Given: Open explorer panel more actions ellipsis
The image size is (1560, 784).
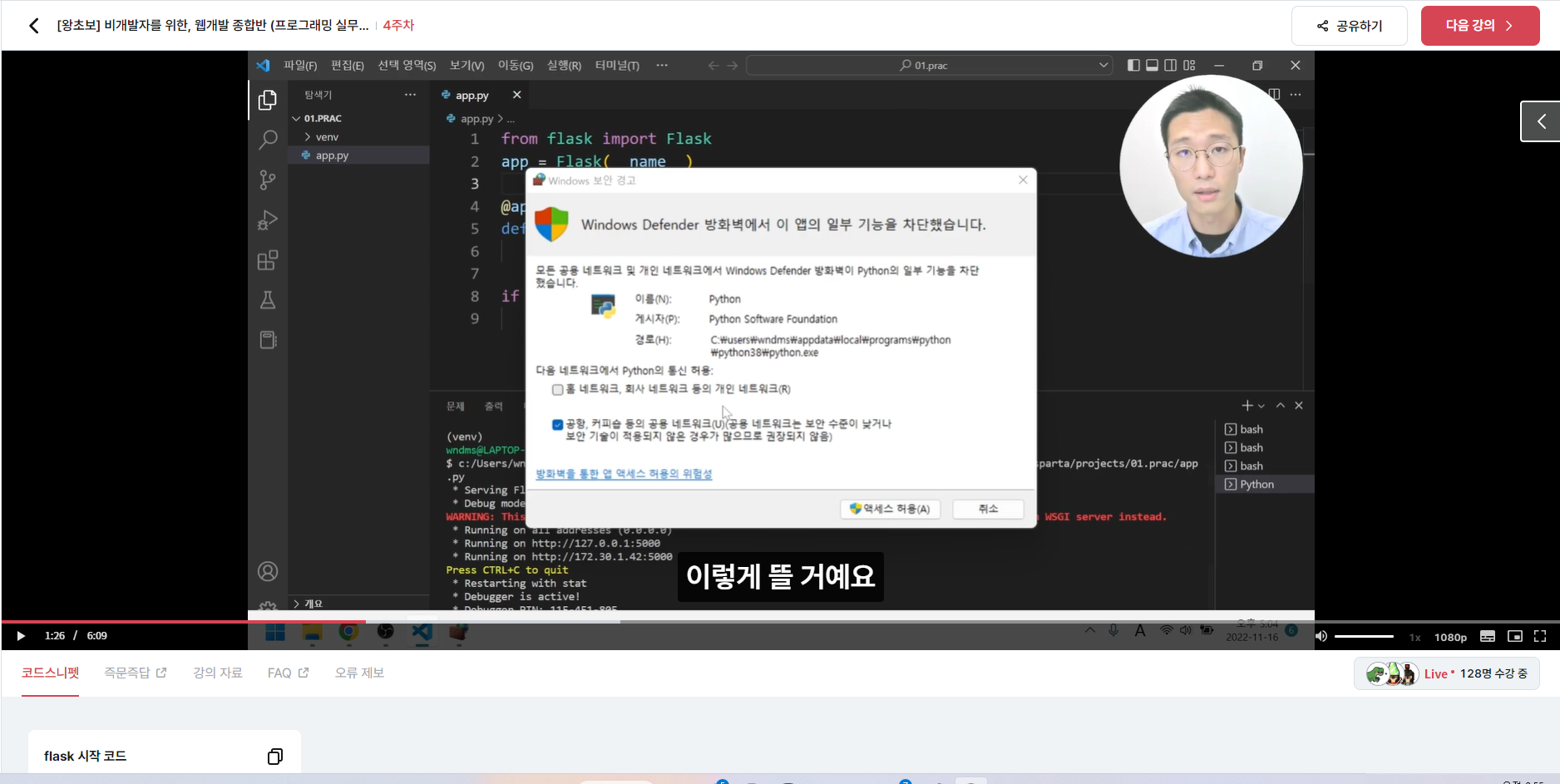Looking at the screenshot, I should pos(410,95).
